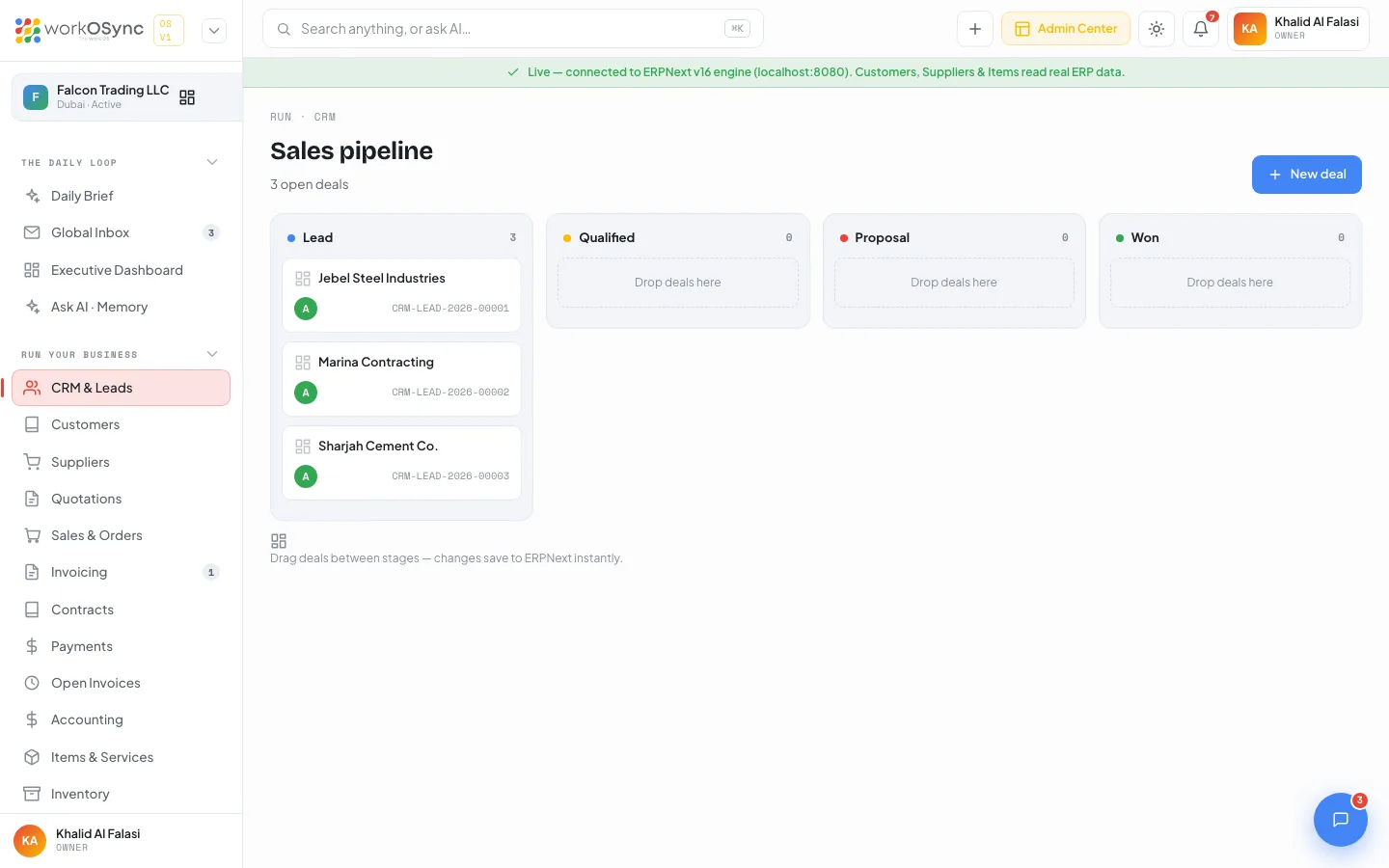
Task: Select the Falcon Trading LLC company card
Action: click(126, 97)
